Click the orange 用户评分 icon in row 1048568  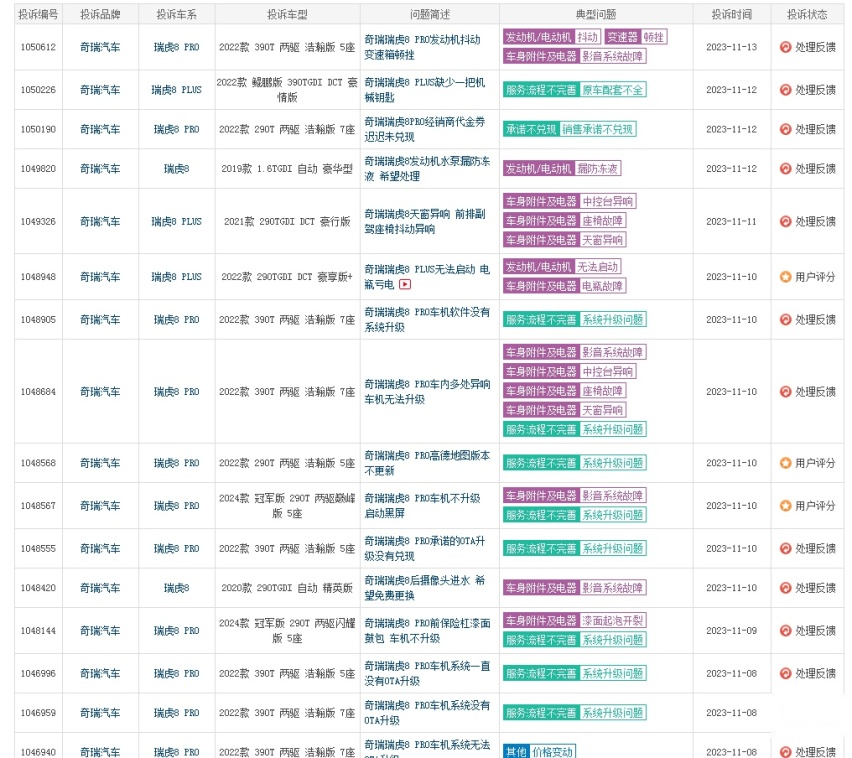(x=785, y=463)
